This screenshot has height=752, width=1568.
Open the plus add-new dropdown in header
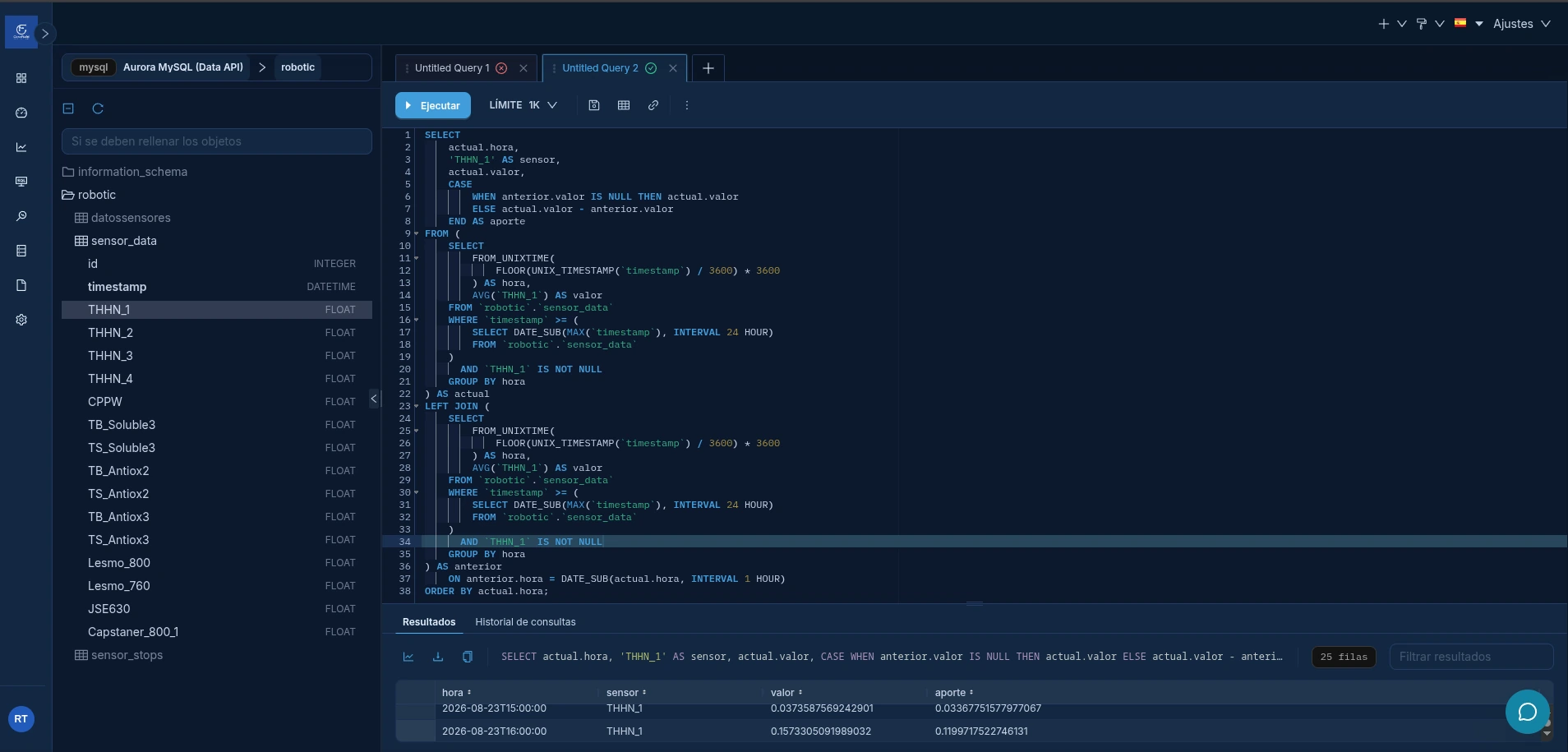pyautogui.click(x=1392, y=24)
